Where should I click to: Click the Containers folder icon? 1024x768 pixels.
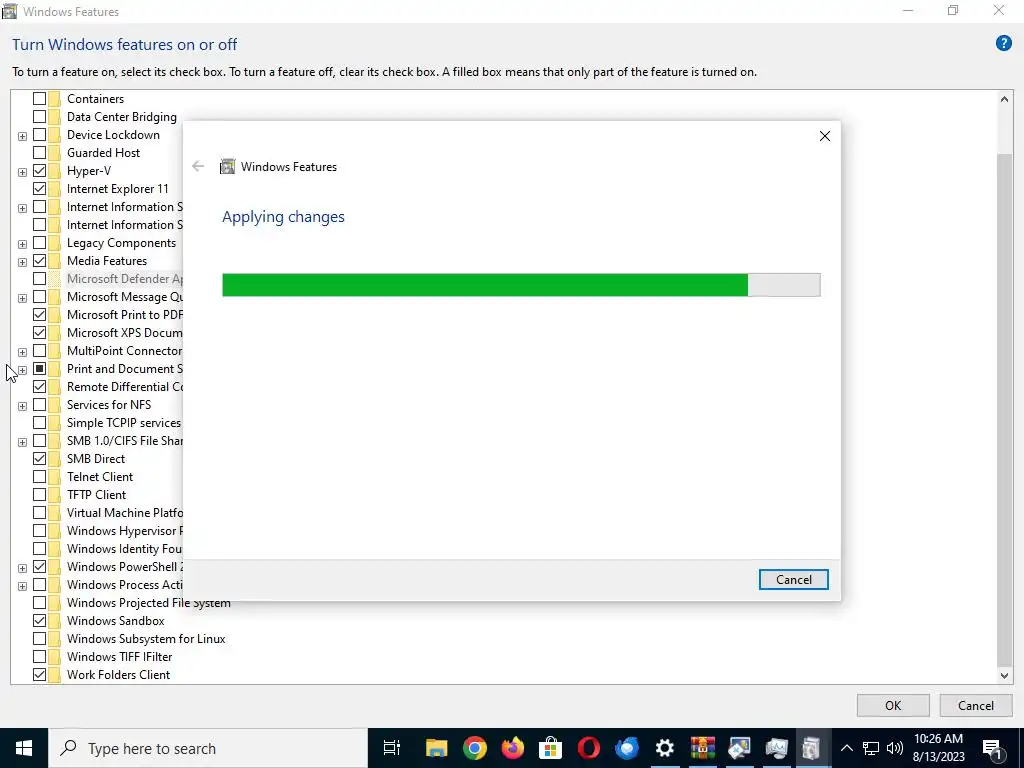coord(54,99)
